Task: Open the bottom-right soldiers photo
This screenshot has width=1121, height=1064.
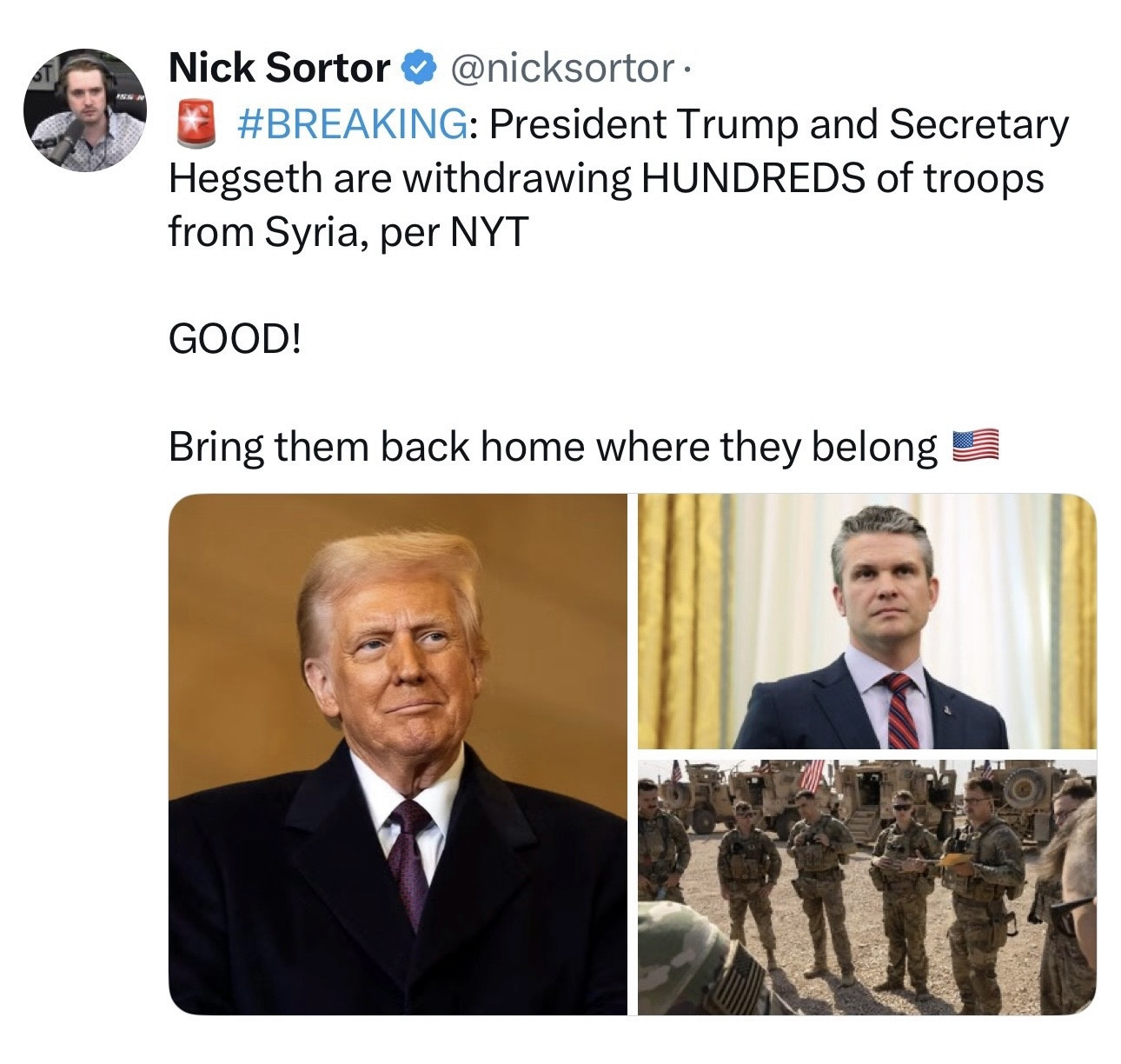Action: [867, 887]
